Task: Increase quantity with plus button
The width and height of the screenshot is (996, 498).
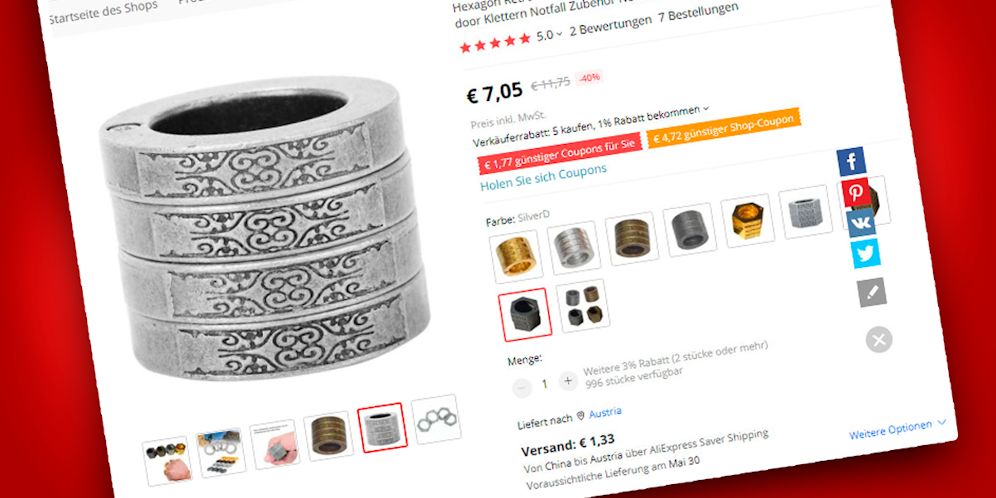Action: coord(568,382)
